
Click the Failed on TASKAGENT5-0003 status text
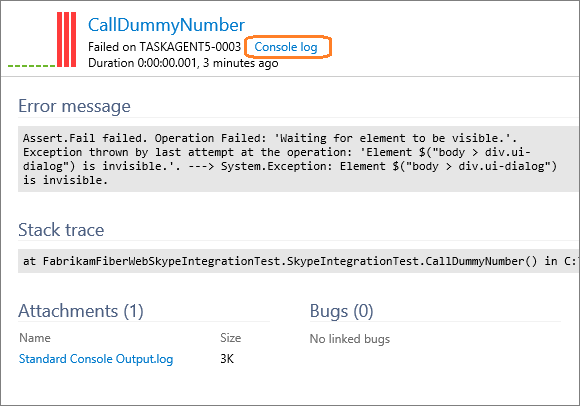pyautogui.click(x=164, y=47)
